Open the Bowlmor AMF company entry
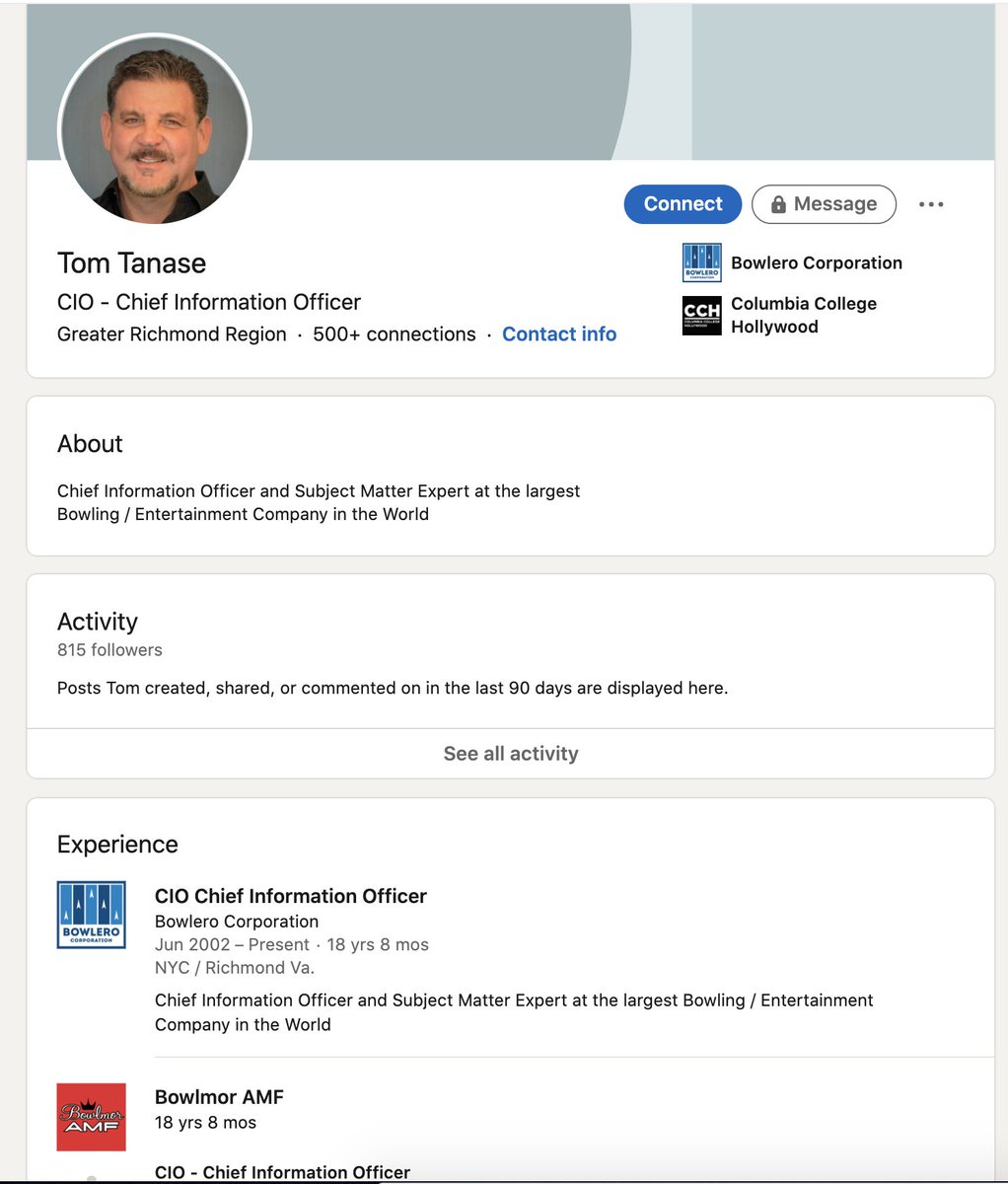The height and width of the screenshot is (1184, 1008). pyautogui.click(x=219, y=1097)
